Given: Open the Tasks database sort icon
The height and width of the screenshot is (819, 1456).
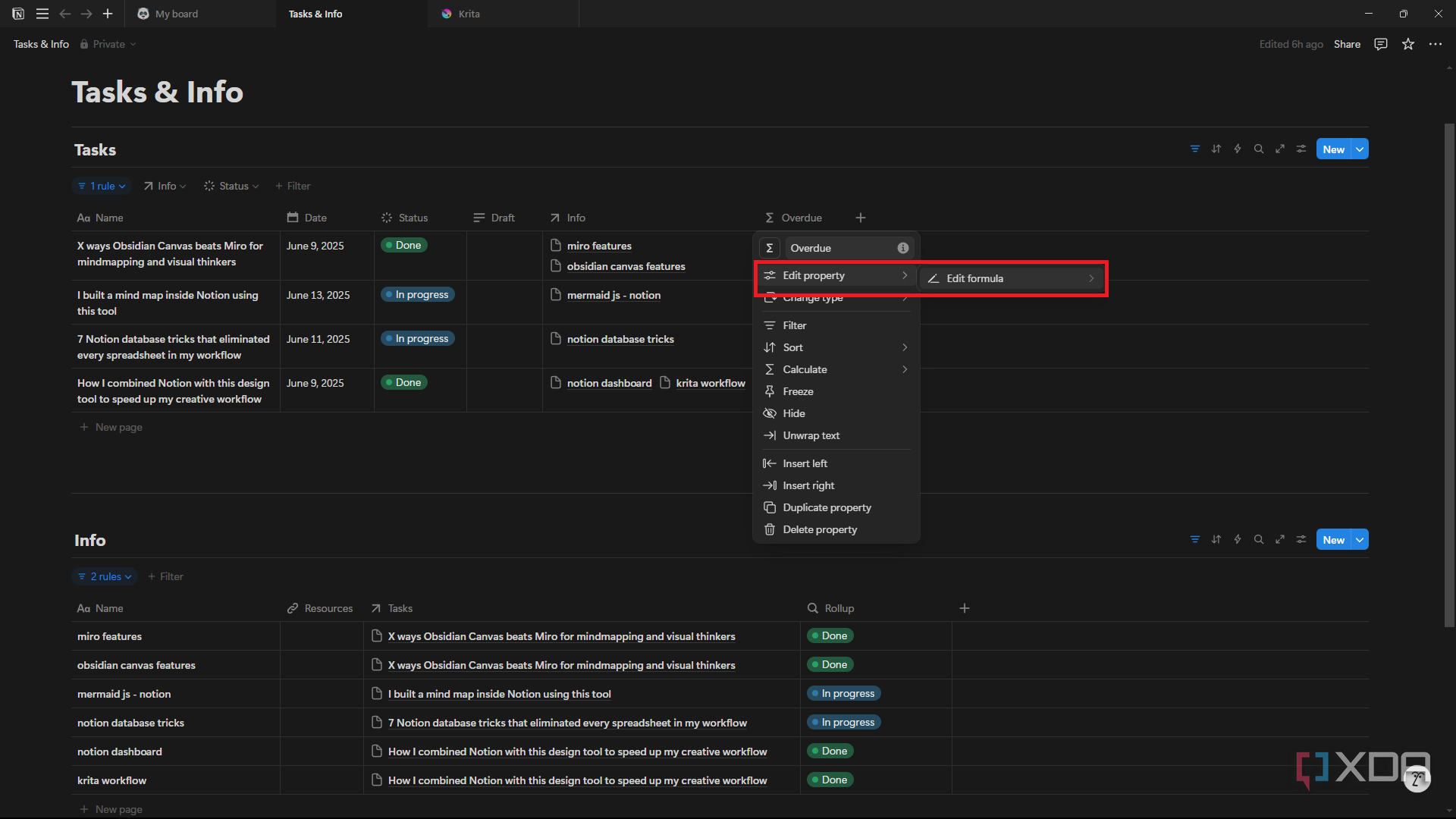Looking at the screenshot, I should pos(1216,149).
